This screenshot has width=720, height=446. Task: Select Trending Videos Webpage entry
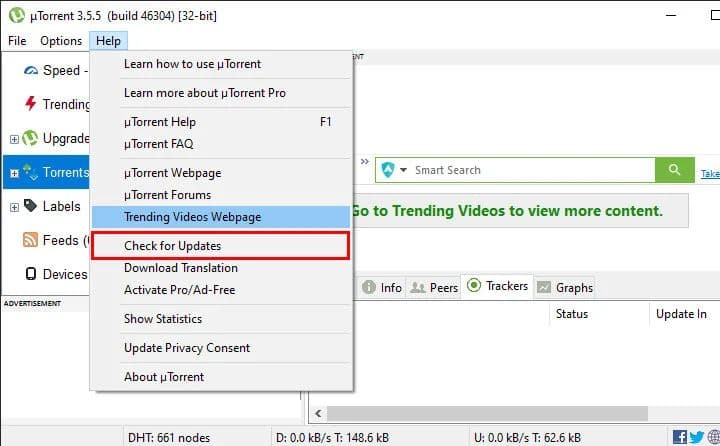(x=221, y=217)
